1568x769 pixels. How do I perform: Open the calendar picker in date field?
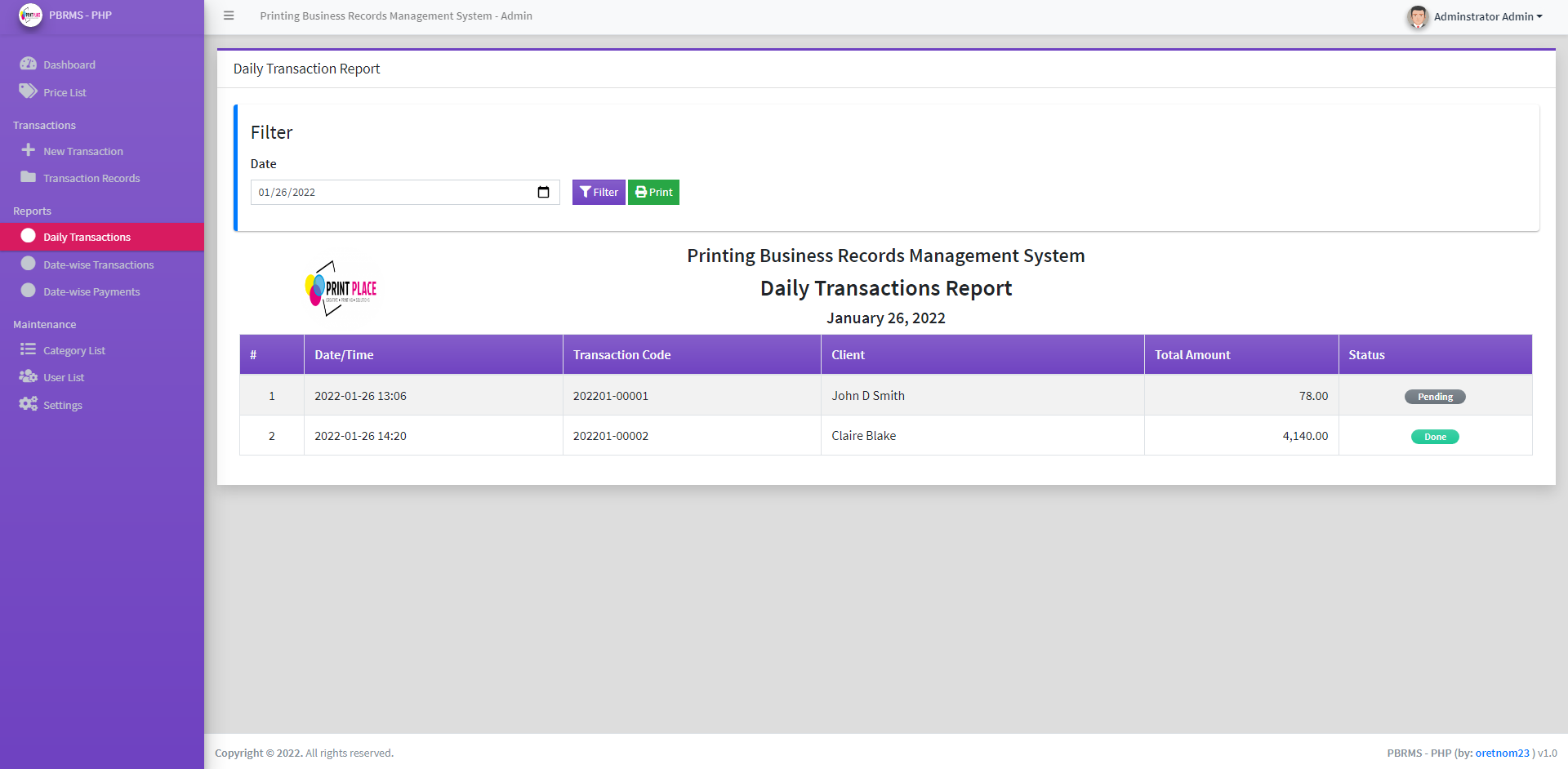tap(543, 192)
